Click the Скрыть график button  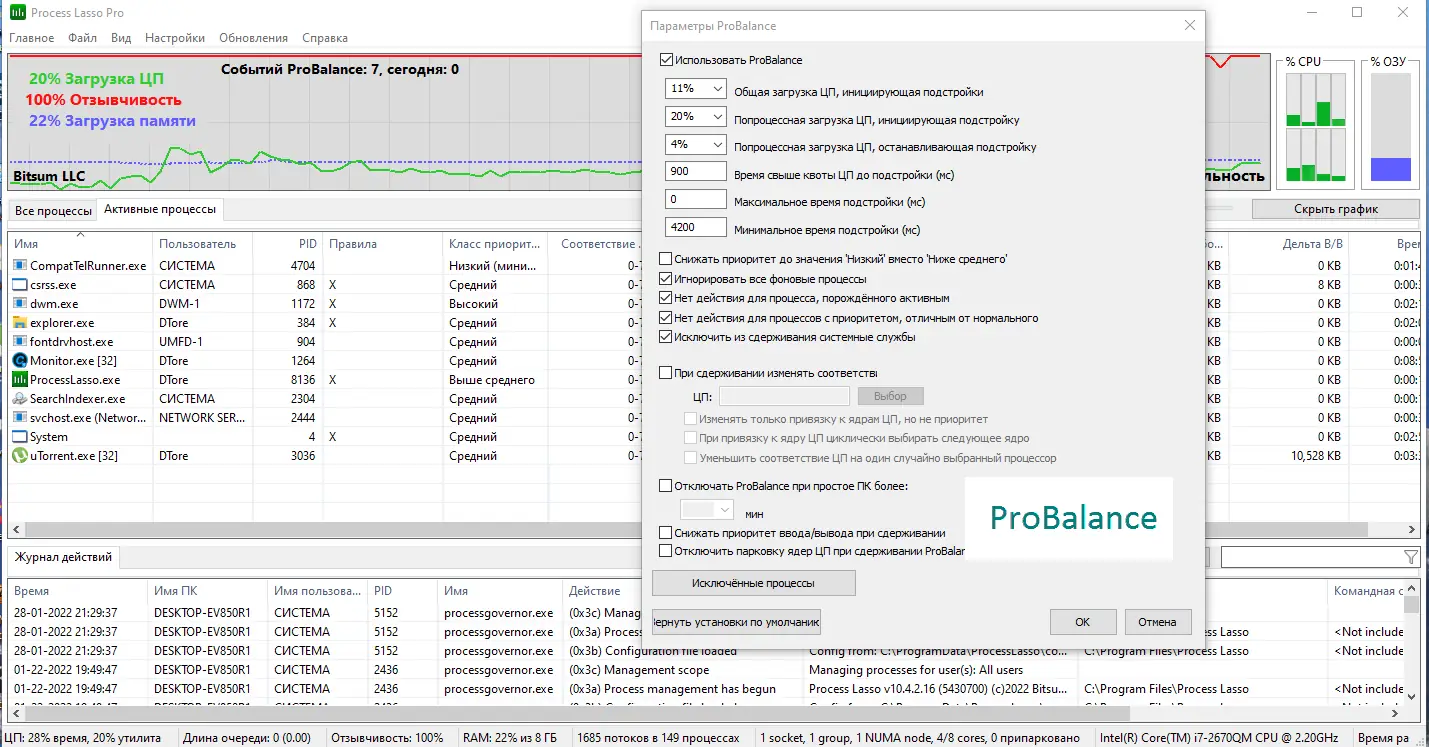coord(1334,208)
